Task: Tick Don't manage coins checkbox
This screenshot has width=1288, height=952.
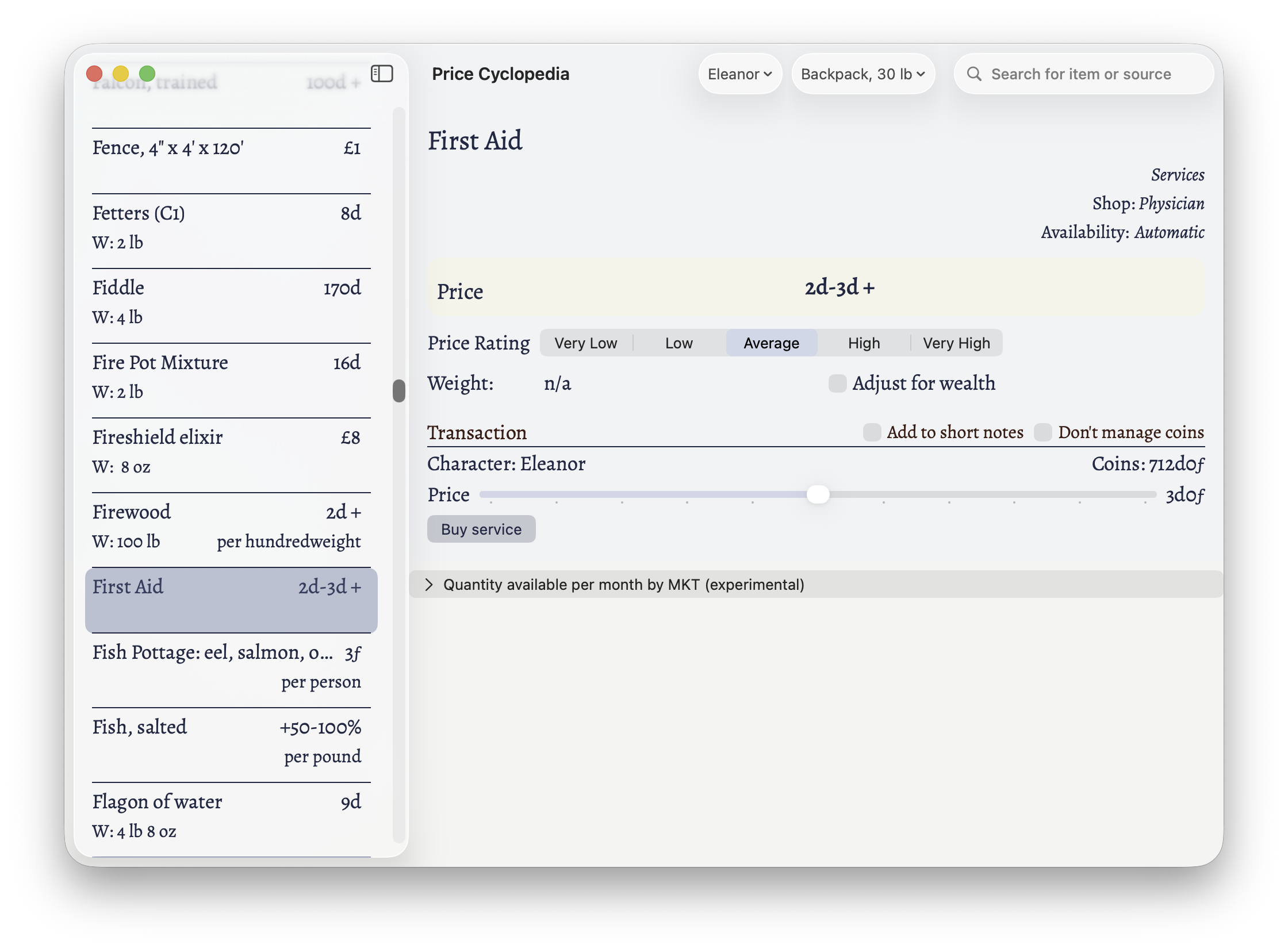Action: [x=1042, y=432]
